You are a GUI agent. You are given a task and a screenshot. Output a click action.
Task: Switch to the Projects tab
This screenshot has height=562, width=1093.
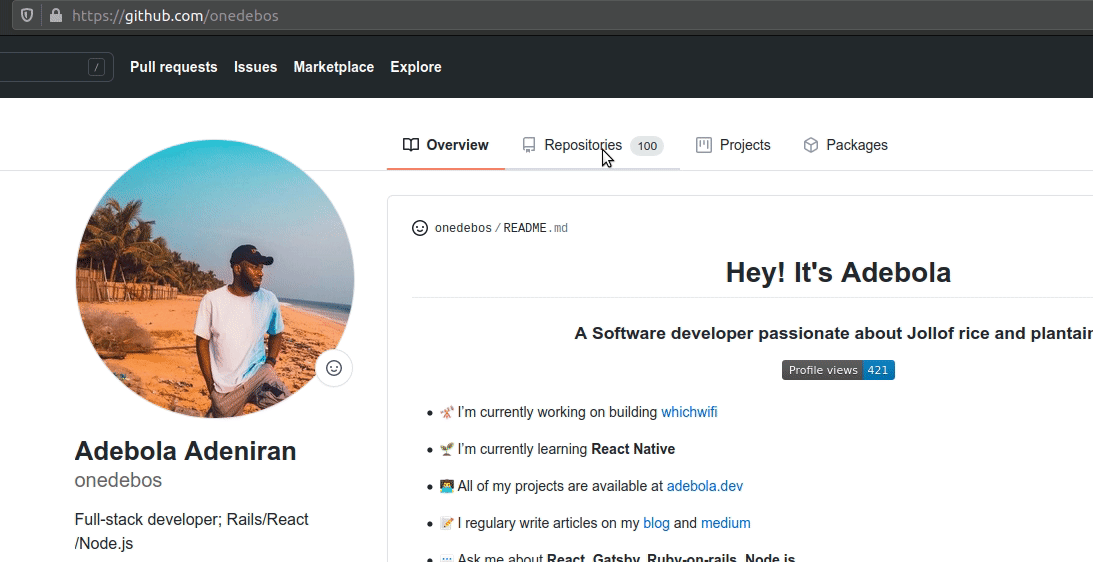[733, 145]
